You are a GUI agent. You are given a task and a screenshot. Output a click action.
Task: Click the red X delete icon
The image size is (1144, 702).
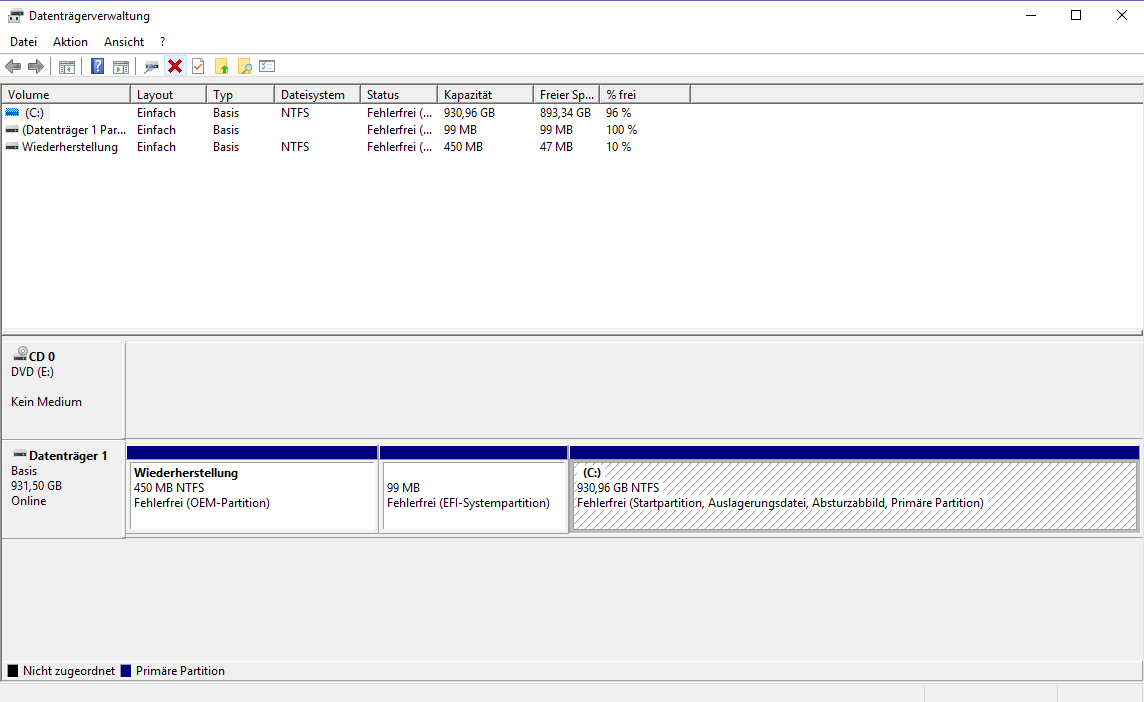(175, 66)
